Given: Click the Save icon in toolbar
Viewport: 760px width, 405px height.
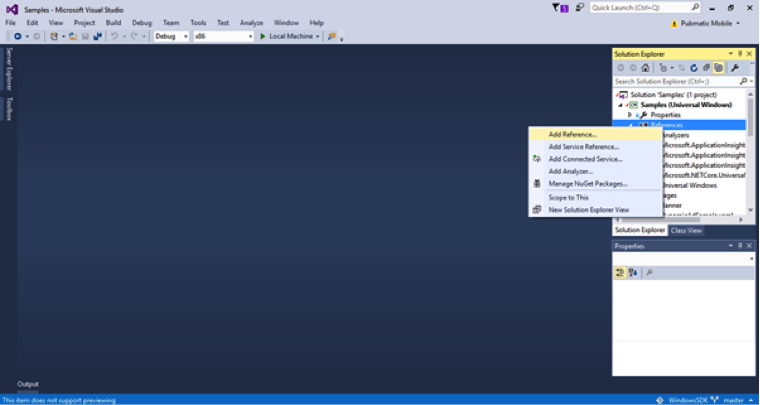Looking at the screenshot, I should point(85,36).
